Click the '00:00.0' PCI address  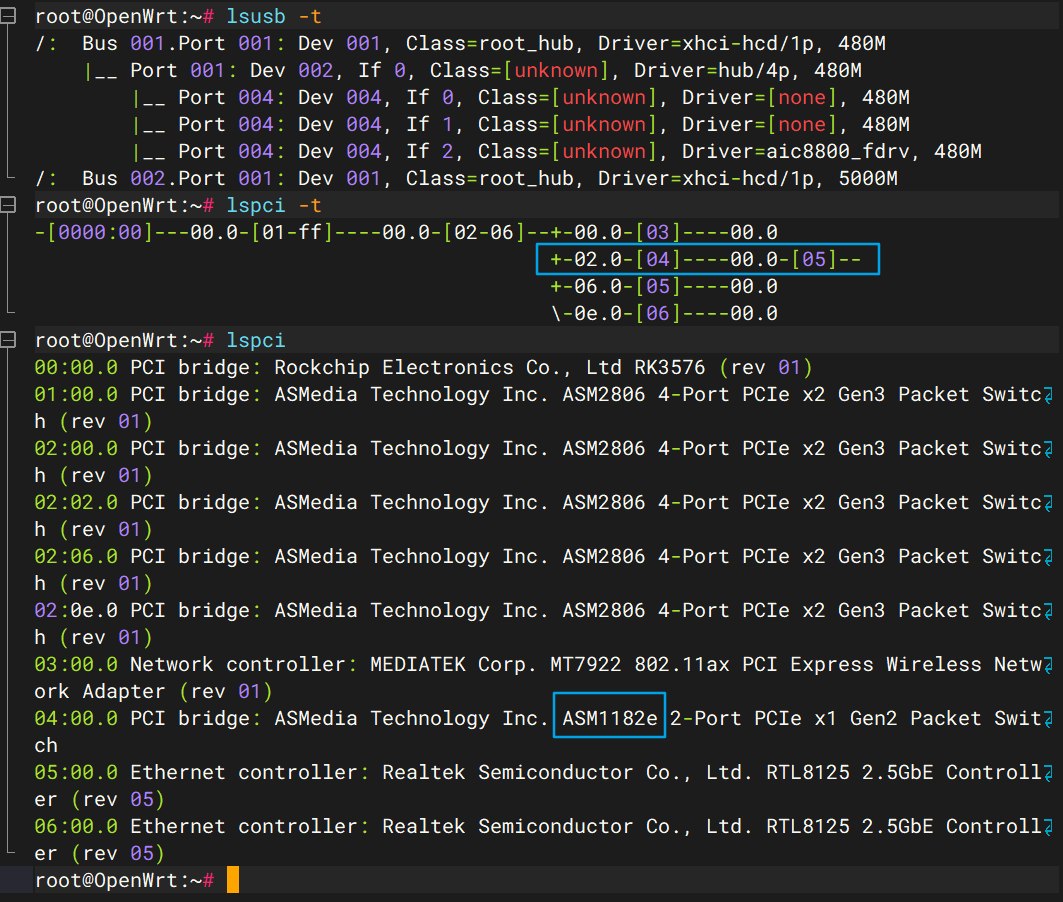click(x=76, y=367)
